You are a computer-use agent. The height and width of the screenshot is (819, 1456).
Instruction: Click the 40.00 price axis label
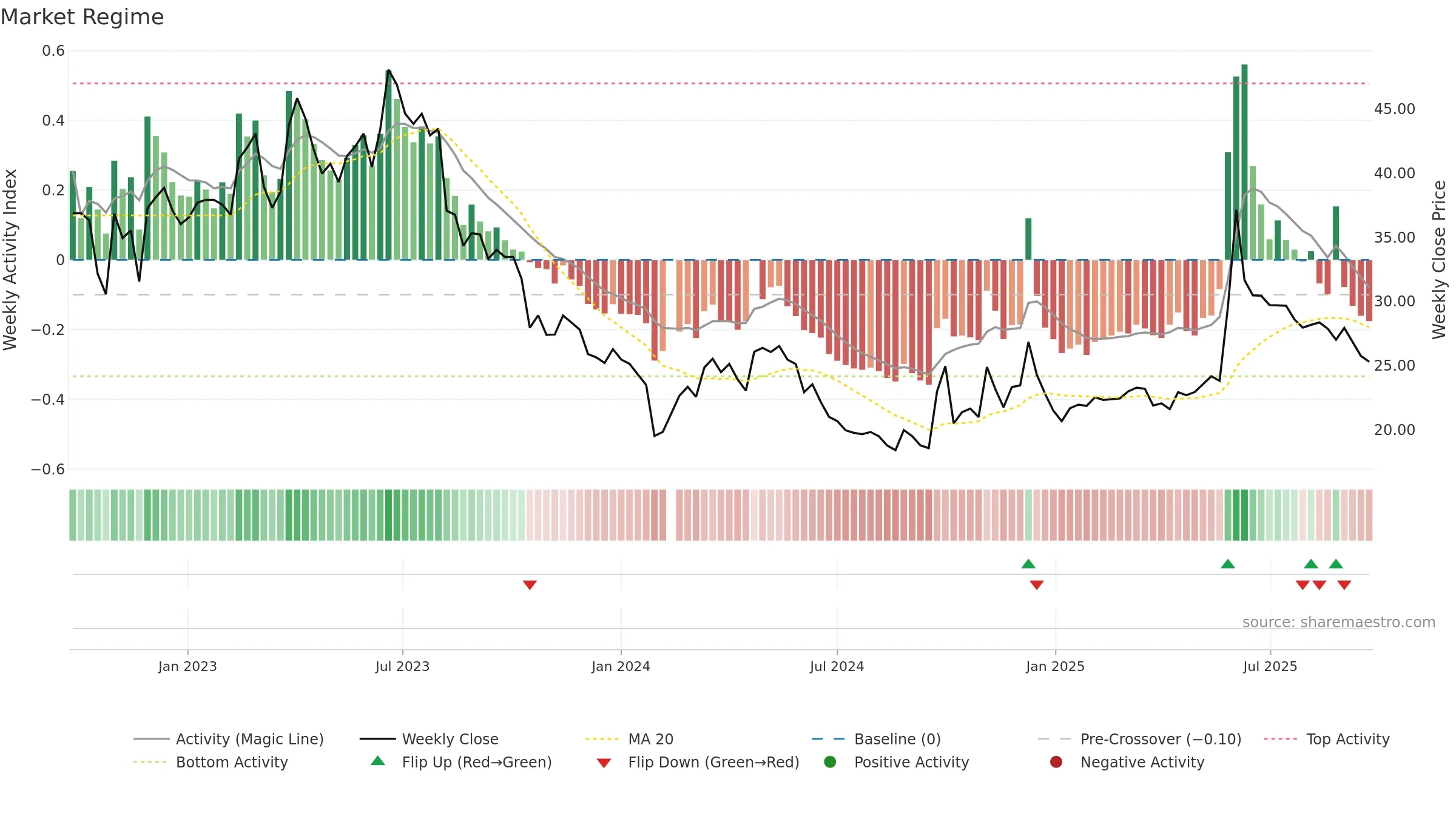point(1394,173)
